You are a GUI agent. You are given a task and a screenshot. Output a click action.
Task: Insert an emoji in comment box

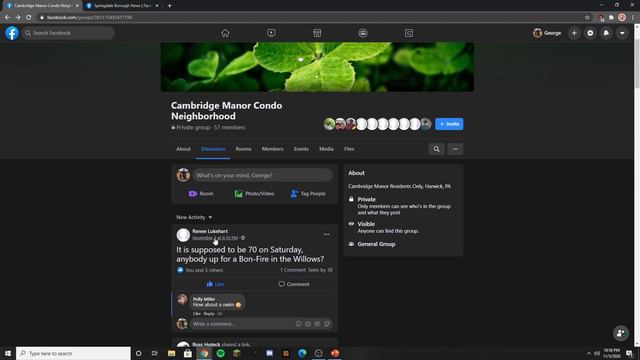tap(298, 324)
